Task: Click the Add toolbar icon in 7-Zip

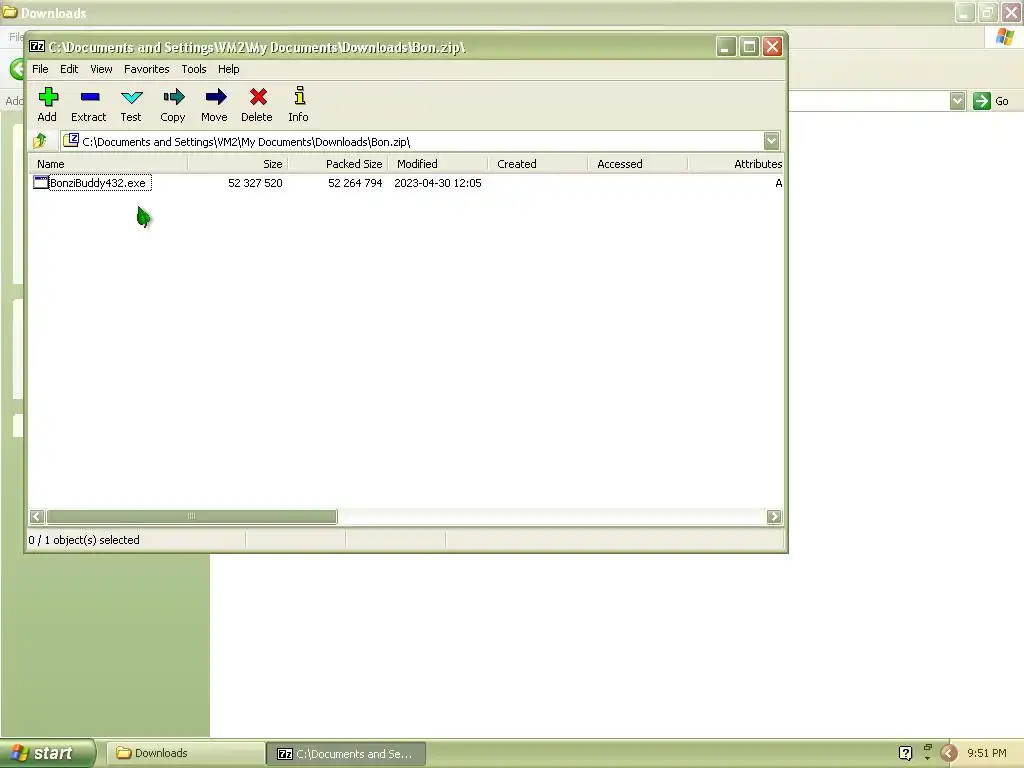Action: point(48,97)
